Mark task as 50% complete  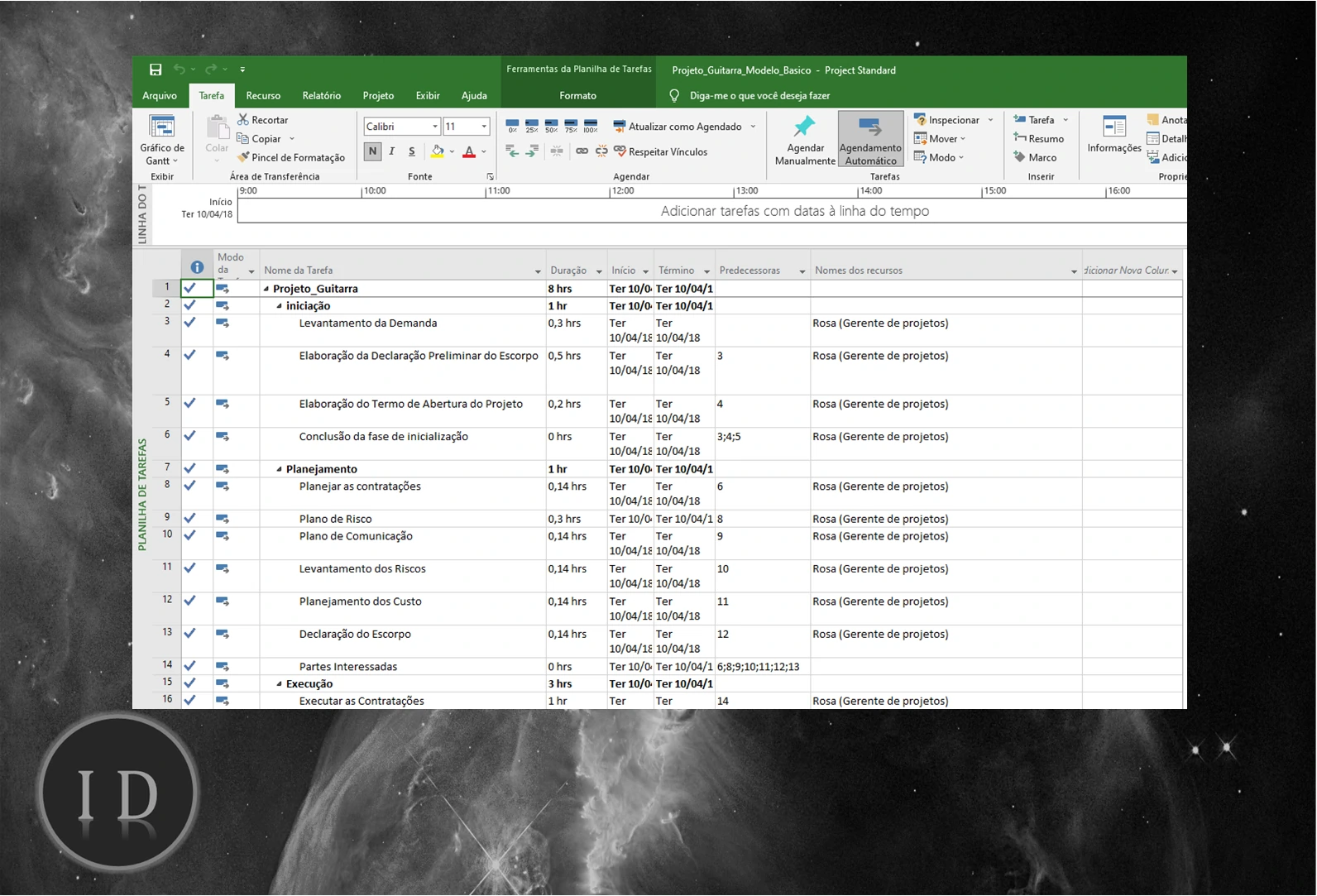point(551,126)
